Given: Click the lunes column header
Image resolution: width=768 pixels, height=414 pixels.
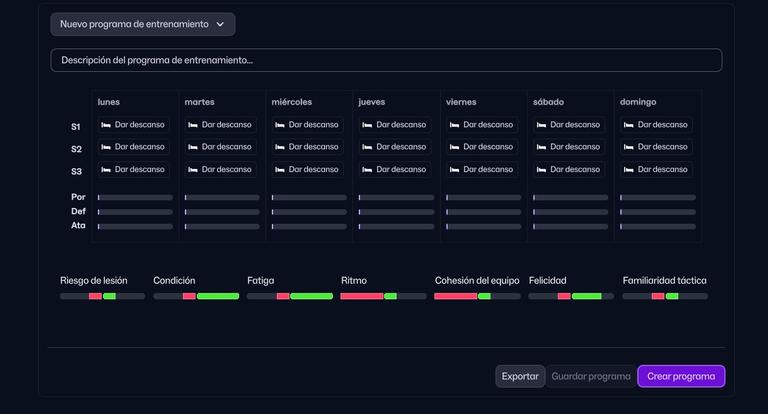Looking at the screenshot, I should click(108, 102).
